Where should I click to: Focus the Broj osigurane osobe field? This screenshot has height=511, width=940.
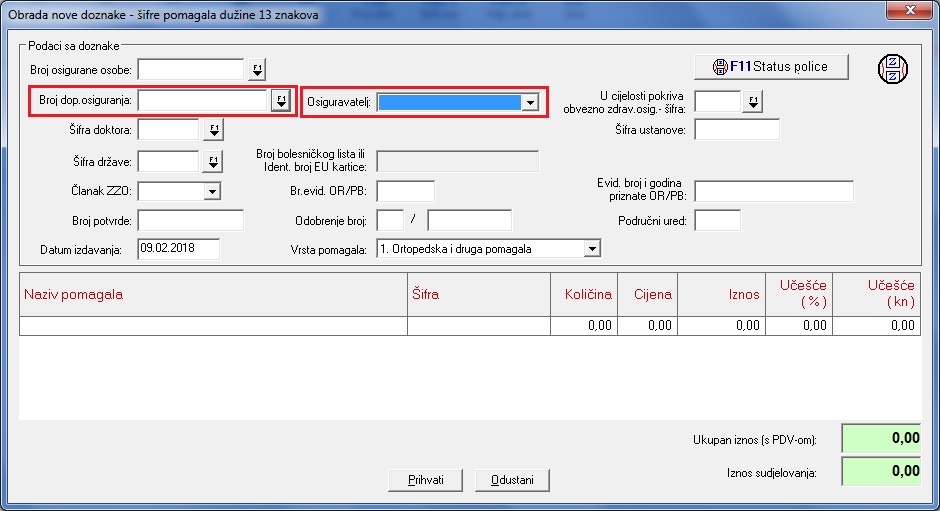point(191,70)
